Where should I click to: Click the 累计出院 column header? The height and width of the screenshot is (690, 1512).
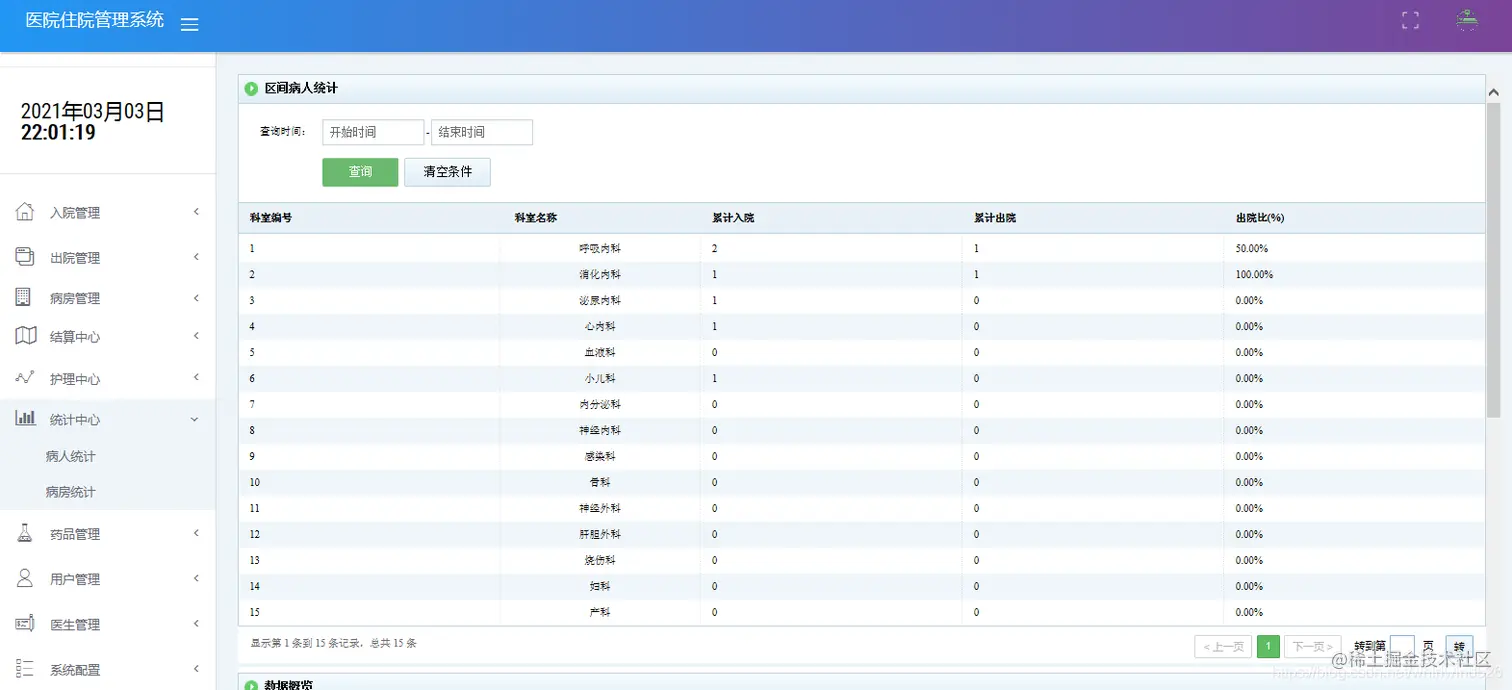click(x=995, y=217)
